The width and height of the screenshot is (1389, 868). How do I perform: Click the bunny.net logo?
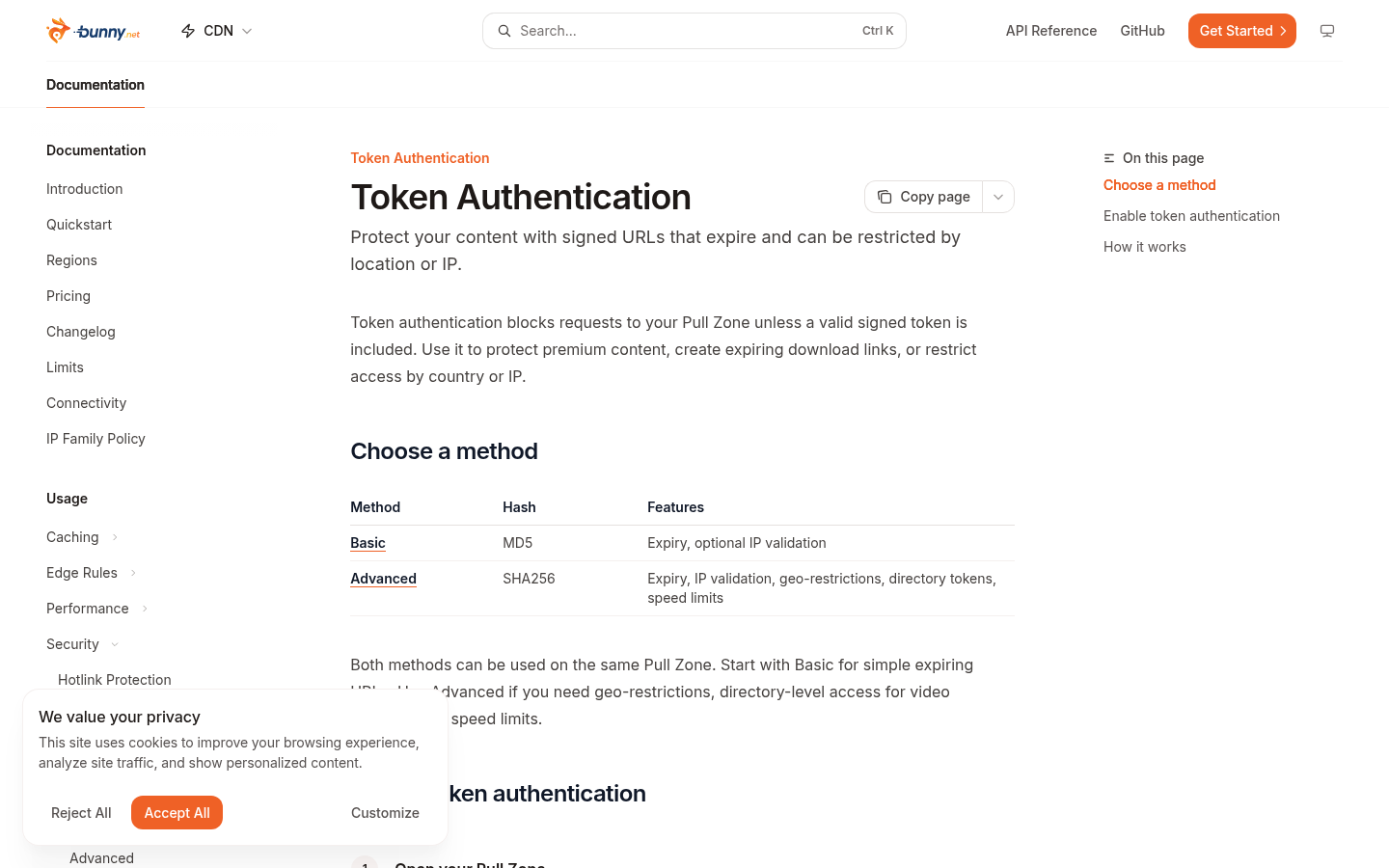pyautogui.click(x=94, y=31)
